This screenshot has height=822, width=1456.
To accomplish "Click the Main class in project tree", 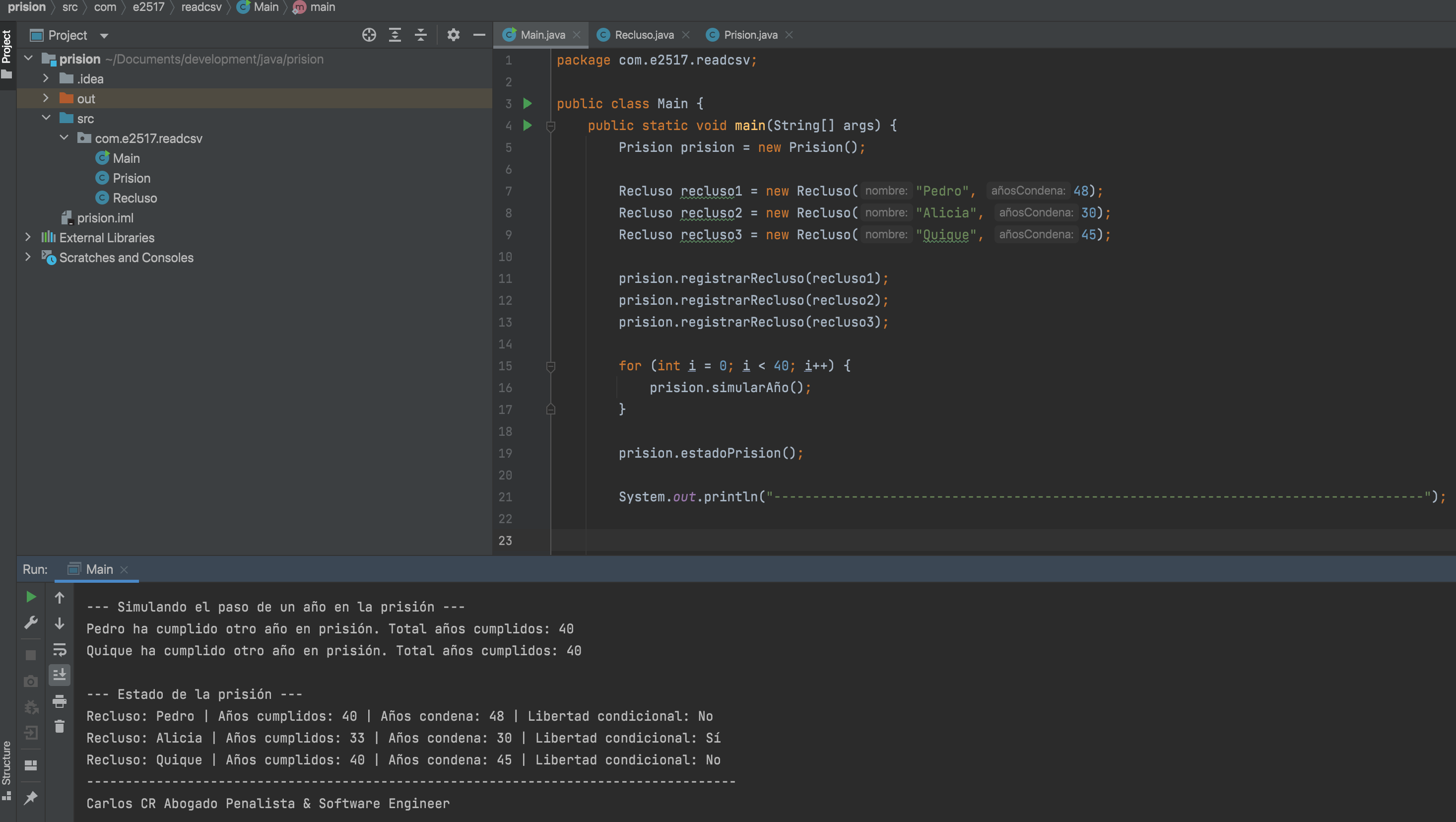I will pos(126,158).
